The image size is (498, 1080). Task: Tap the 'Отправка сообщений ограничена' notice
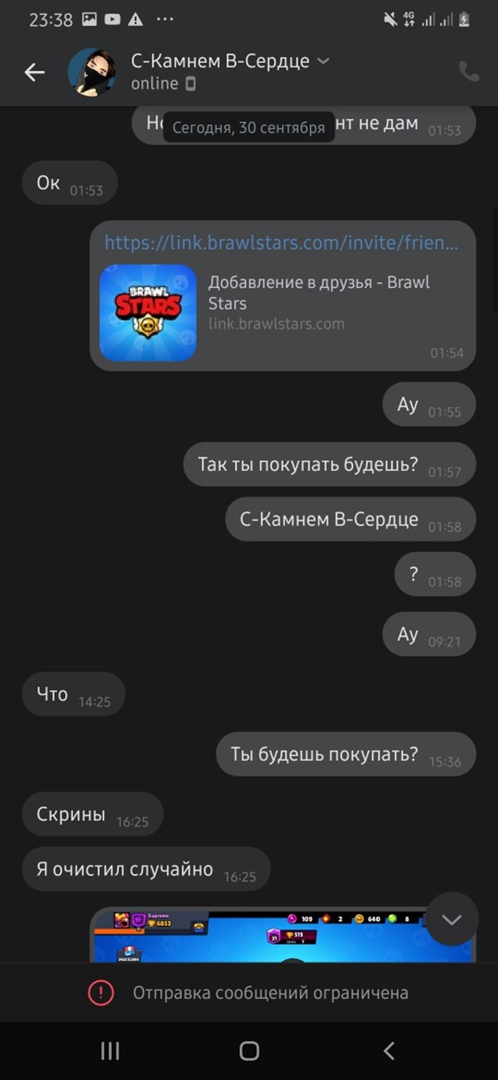coord(270,993)
